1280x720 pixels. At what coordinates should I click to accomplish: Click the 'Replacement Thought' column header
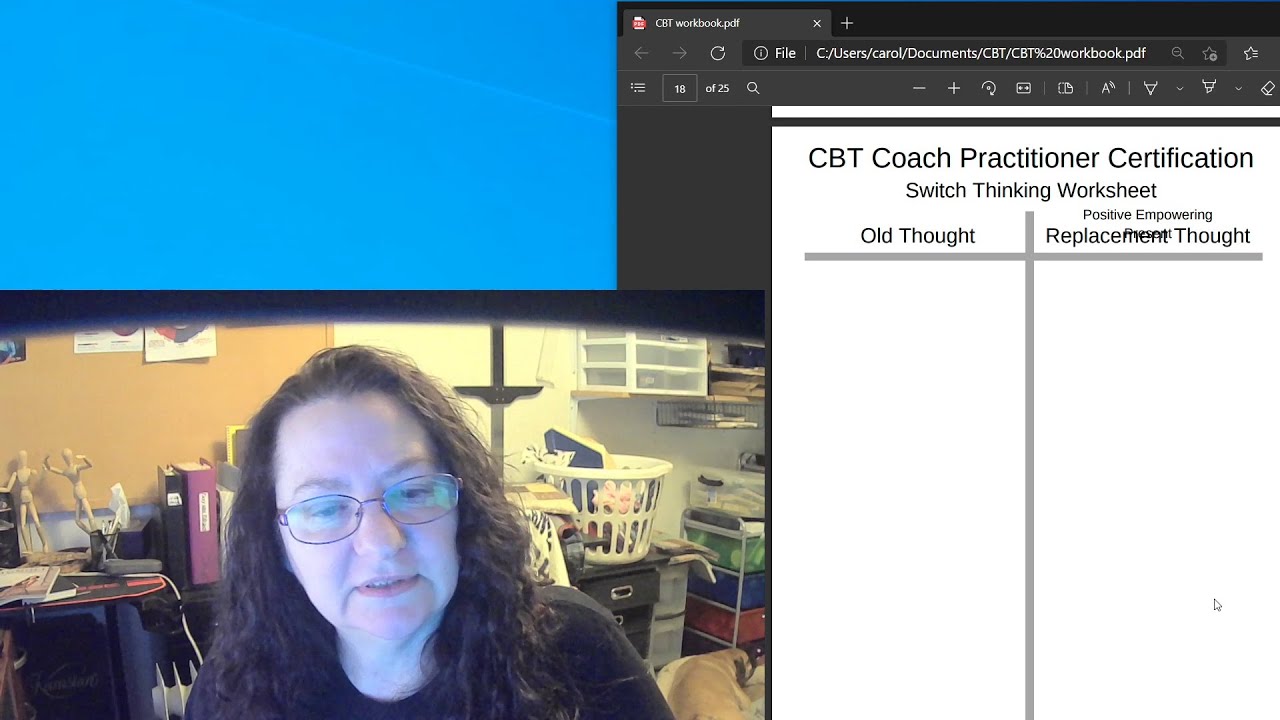point(1147,236)
